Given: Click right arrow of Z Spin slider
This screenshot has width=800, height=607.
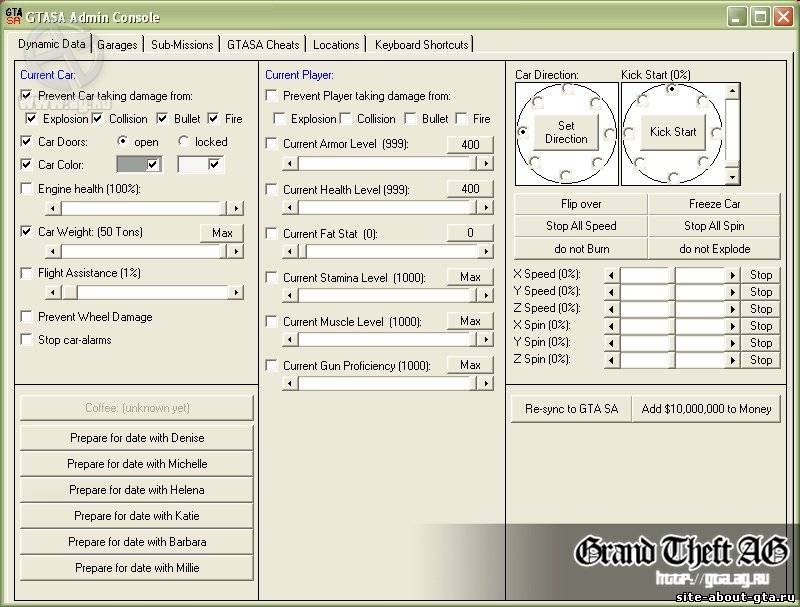Looking at the screenshot, I should [732, 360].
